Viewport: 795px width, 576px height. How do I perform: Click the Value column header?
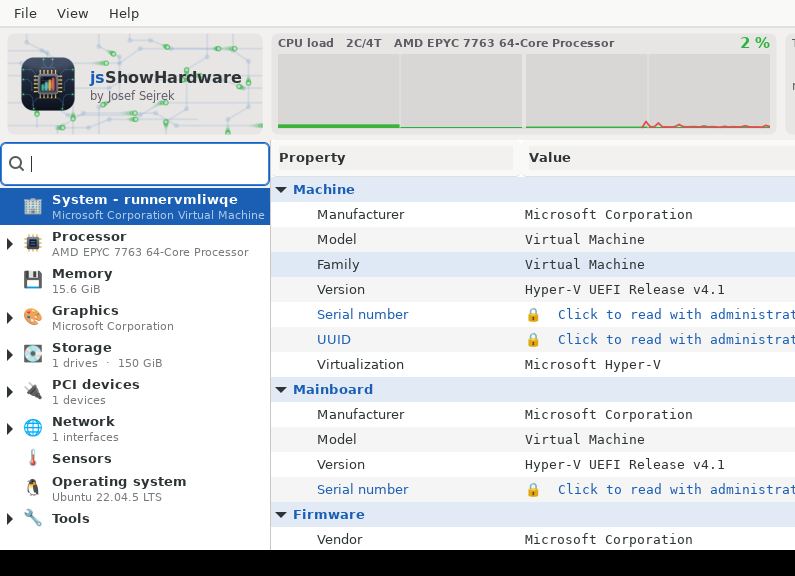[x=659, y=158]
